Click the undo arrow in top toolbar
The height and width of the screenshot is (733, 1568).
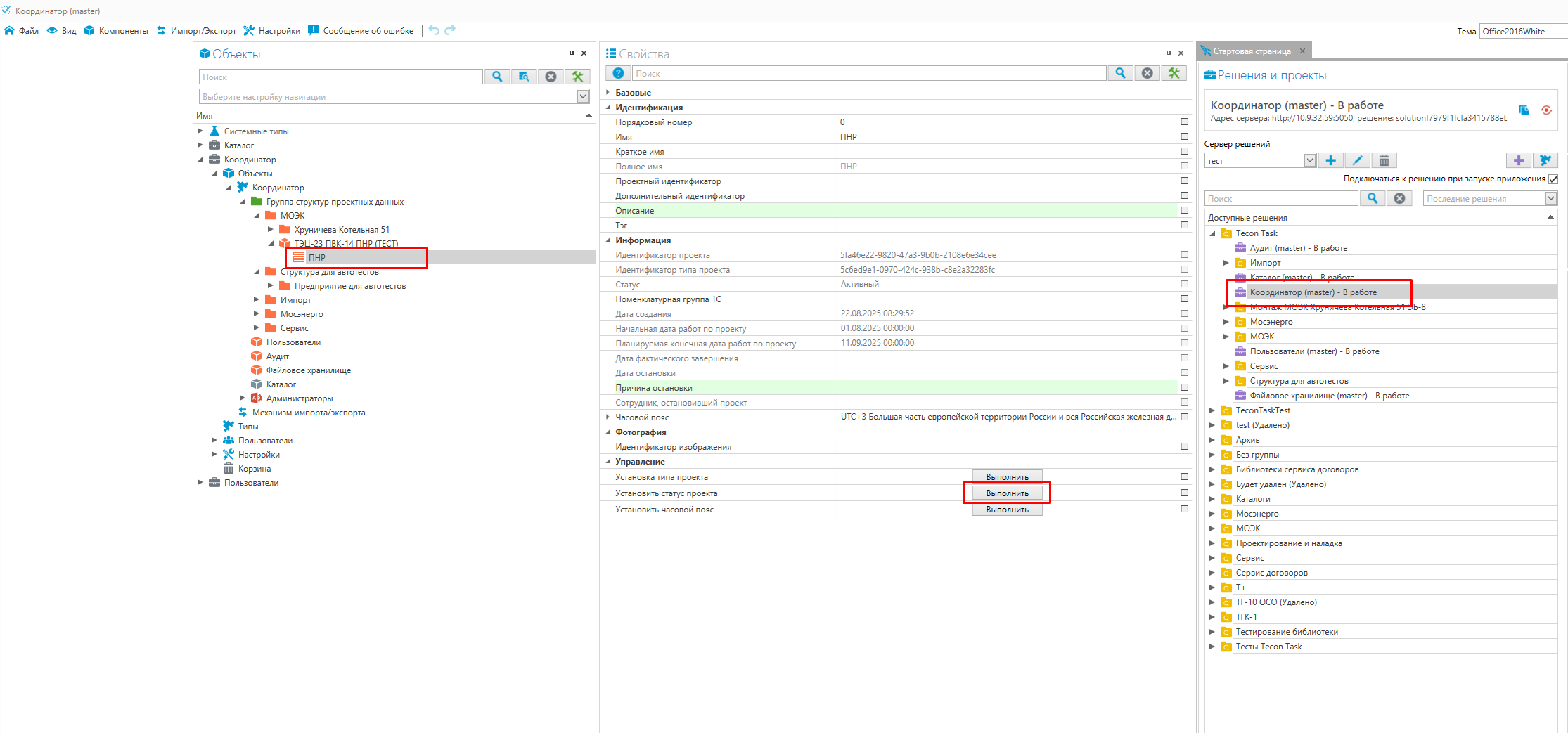point(434,30)
